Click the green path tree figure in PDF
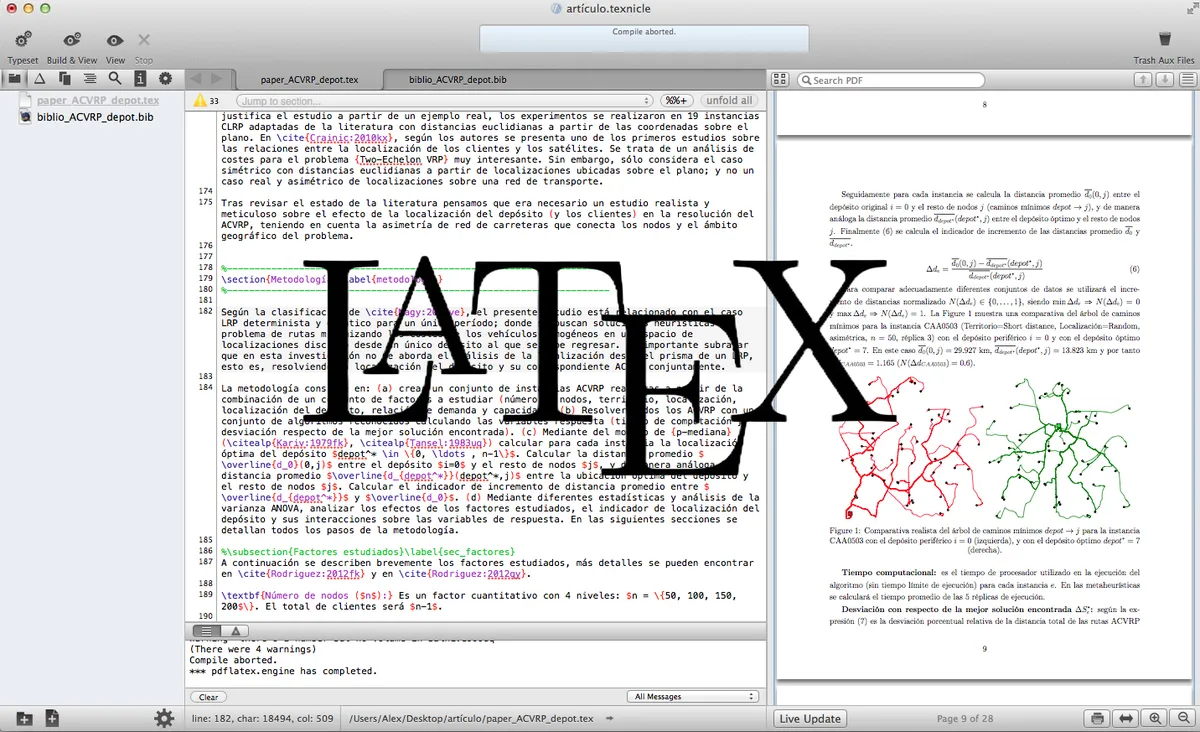1200x732 pixels. coord(1060,450)
